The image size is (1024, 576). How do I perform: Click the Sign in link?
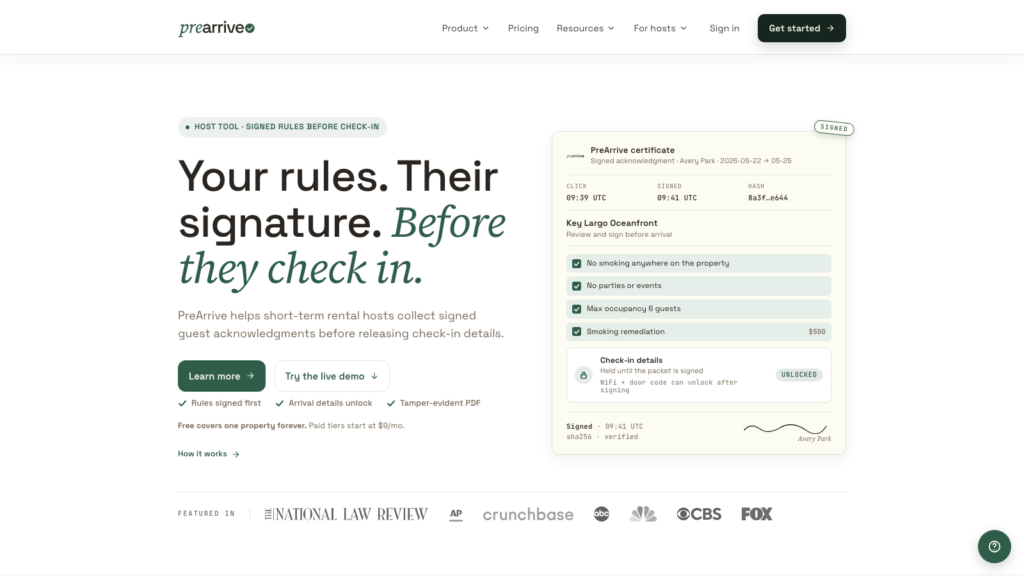pos(724,28)
